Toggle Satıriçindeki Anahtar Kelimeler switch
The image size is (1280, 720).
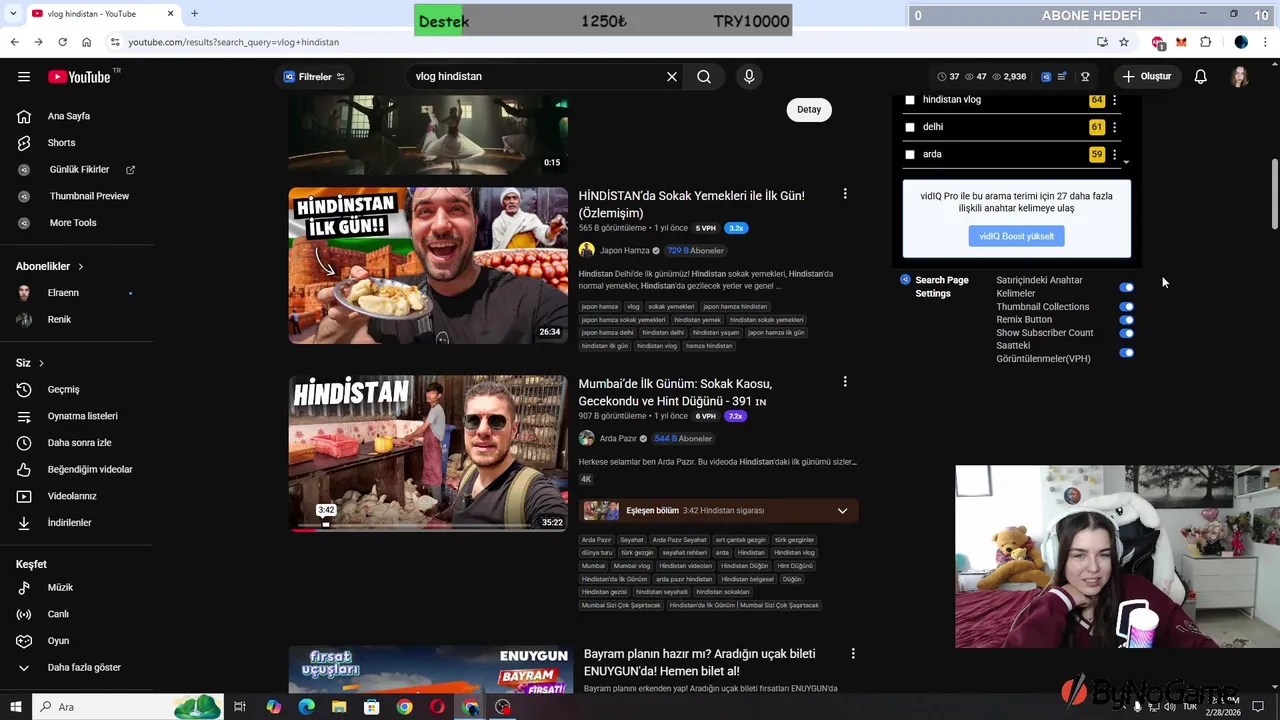coord(1126,287)
